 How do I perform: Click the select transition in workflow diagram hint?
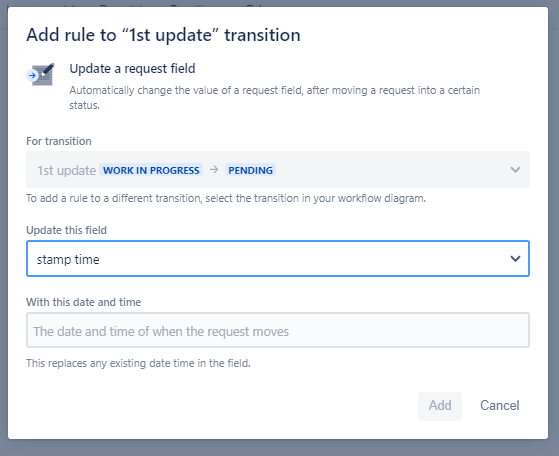pos(226,198)
